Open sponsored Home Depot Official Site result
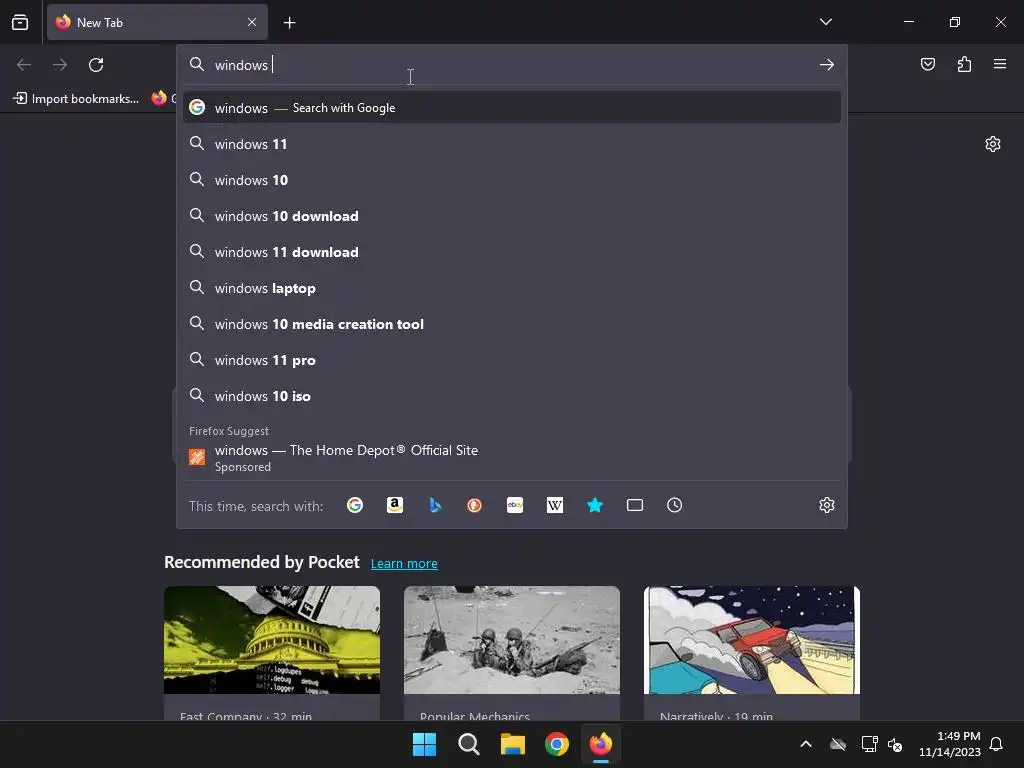 (512, 458)
